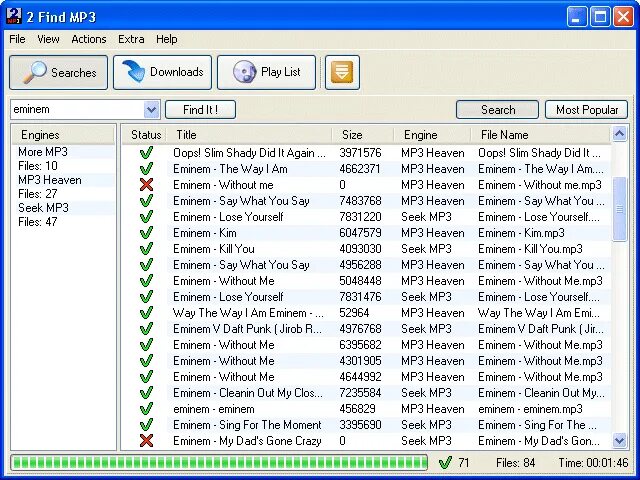Select 'Way The Way I Am Eminem' title
This screenshot has height=480, width=640.
tap(248, 313)
